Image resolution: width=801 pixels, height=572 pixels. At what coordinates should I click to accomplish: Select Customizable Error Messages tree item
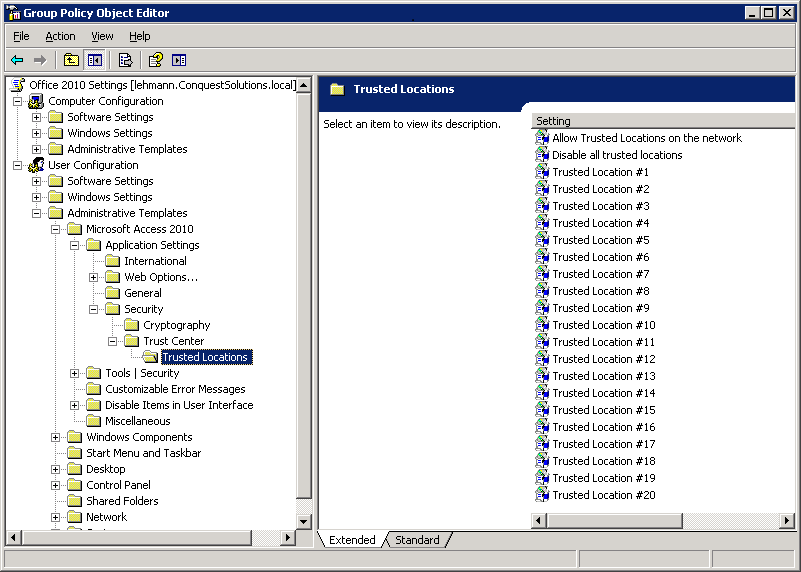(x=175, y=389)
